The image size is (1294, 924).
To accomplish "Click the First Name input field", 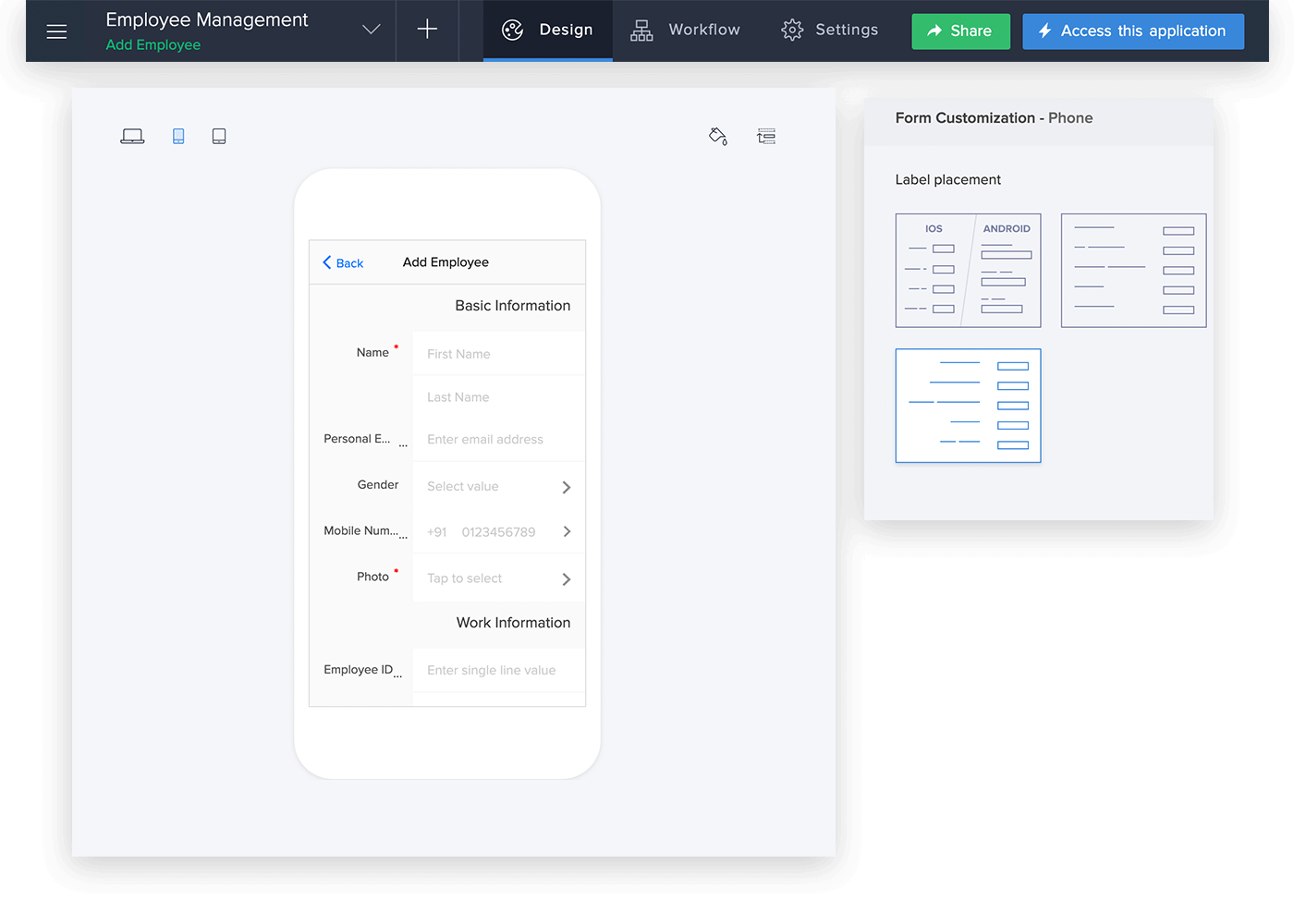I will [499, 354].
